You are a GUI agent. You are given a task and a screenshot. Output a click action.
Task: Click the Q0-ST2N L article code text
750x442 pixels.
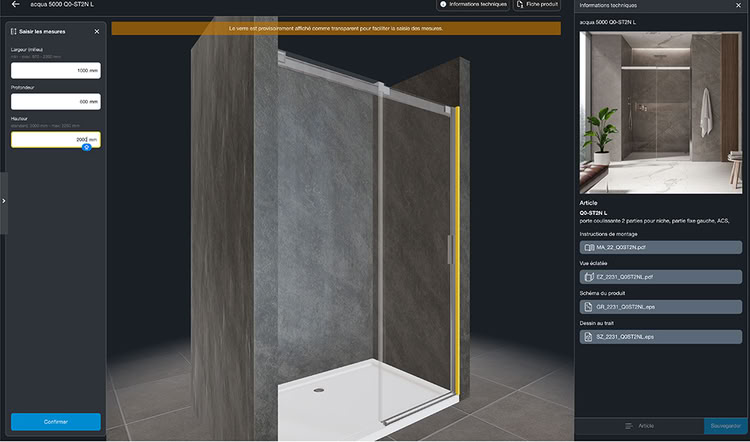593,213
